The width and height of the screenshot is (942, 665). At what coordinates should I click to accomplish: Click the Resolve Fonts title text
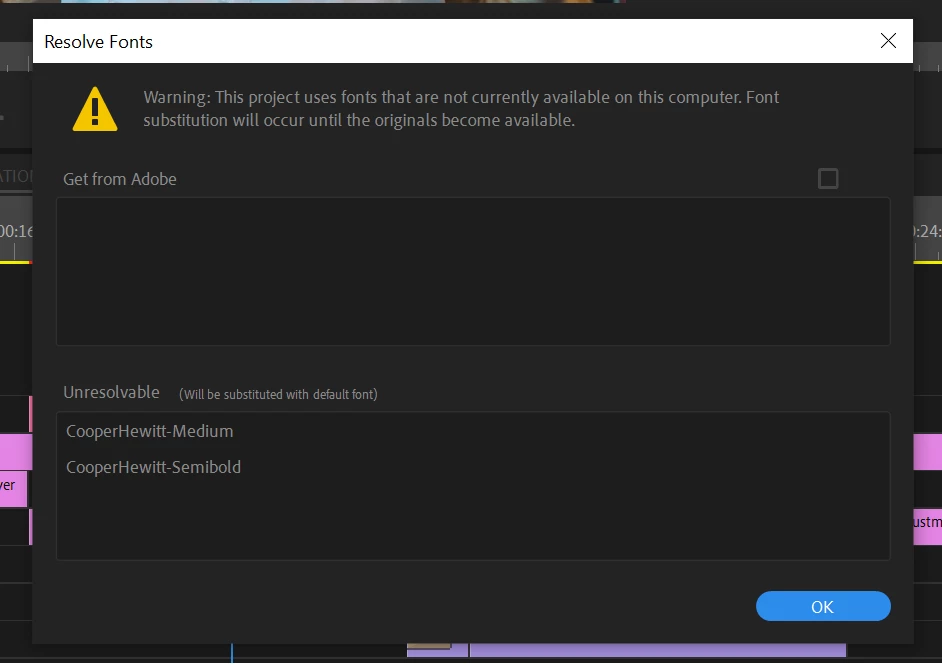pyautogui.click(x=99, y=41)
